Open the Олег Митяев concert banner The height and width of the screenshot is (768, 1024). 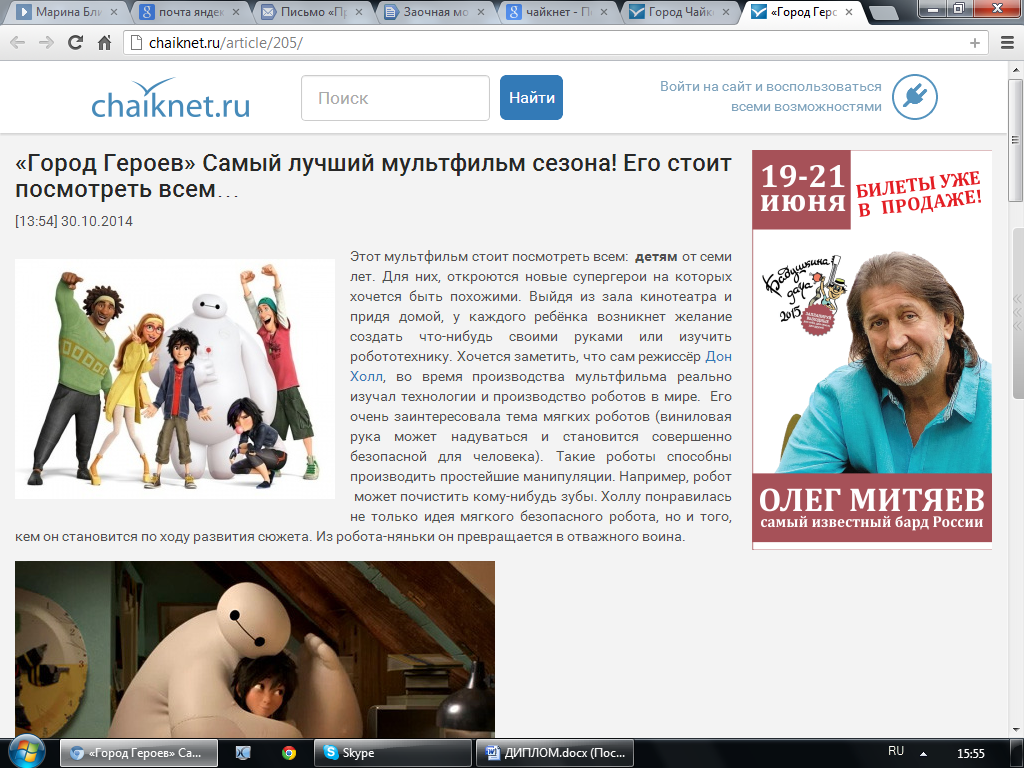(x=872, y=349)
